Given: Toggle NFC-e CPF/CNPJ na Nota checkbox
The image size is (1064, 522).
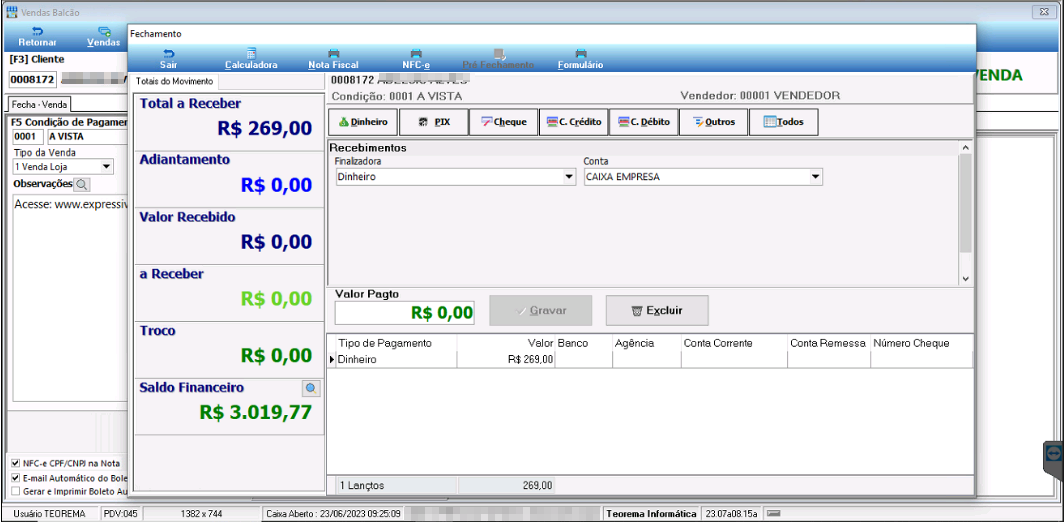Looking at the screenshot, I should click(x=16, y=463).
